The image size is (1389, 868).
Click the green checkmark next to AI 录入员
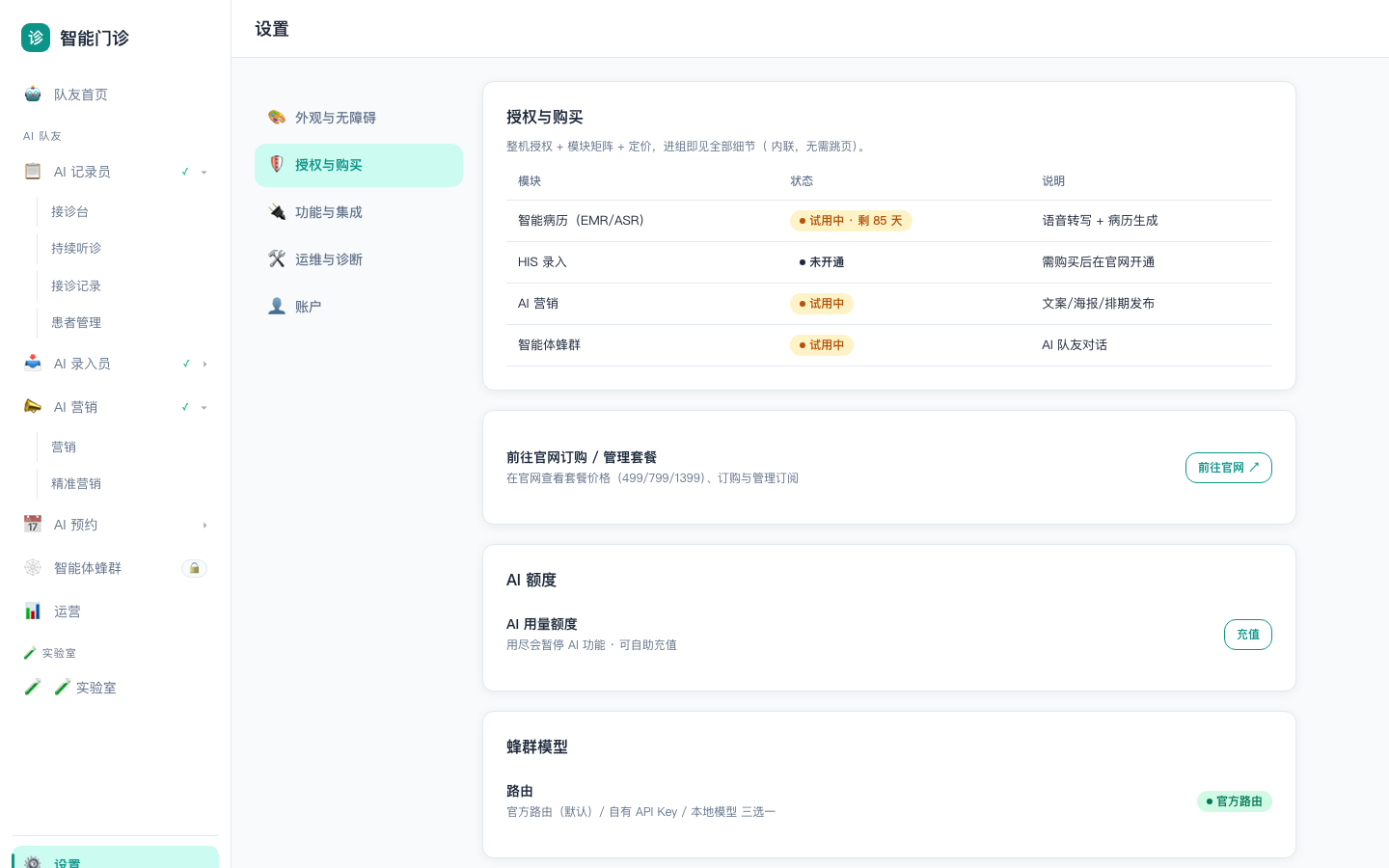coord(185,364)
